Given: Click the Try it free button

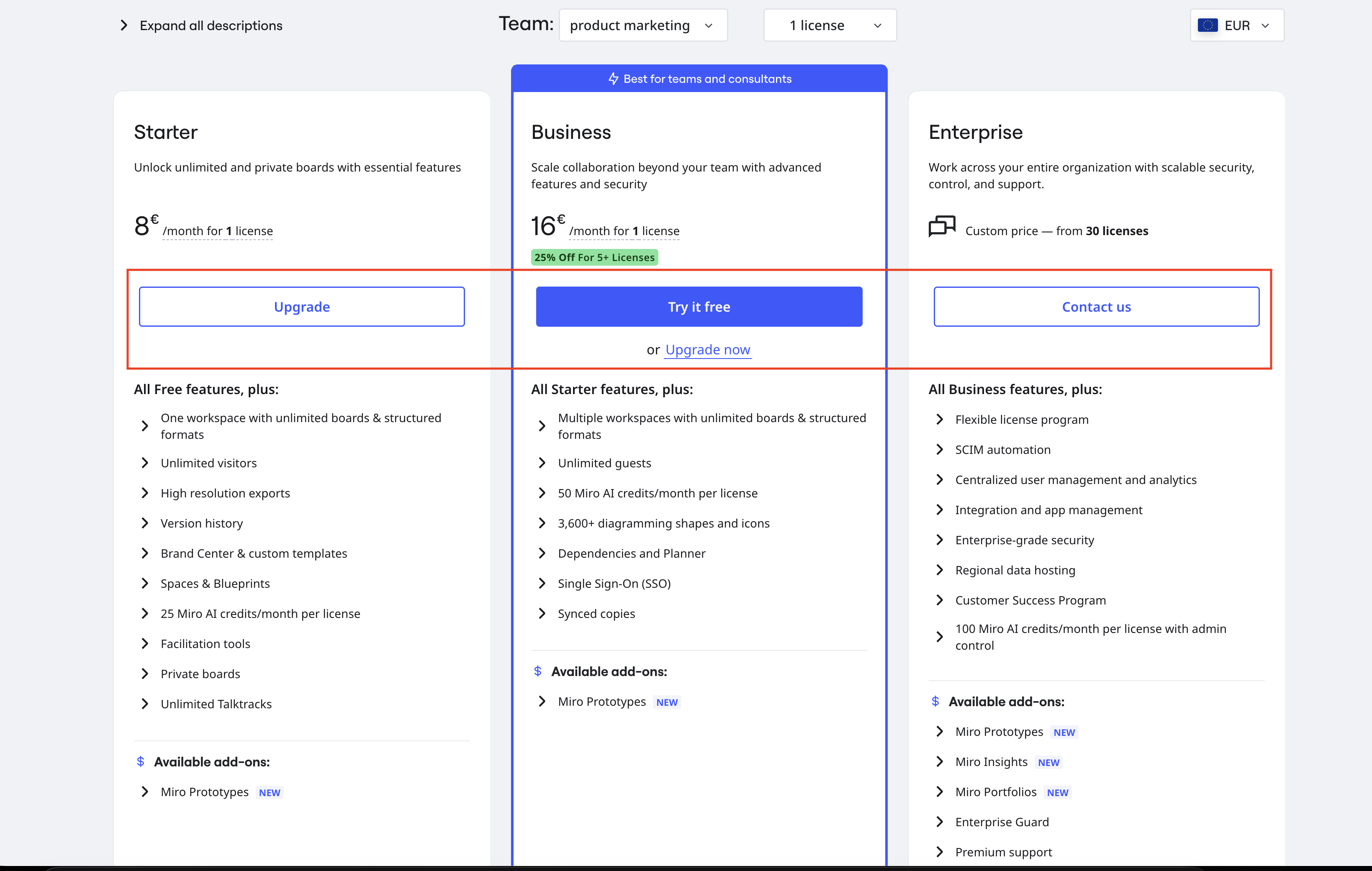Looking at the screenshot, I should point(699,307).
